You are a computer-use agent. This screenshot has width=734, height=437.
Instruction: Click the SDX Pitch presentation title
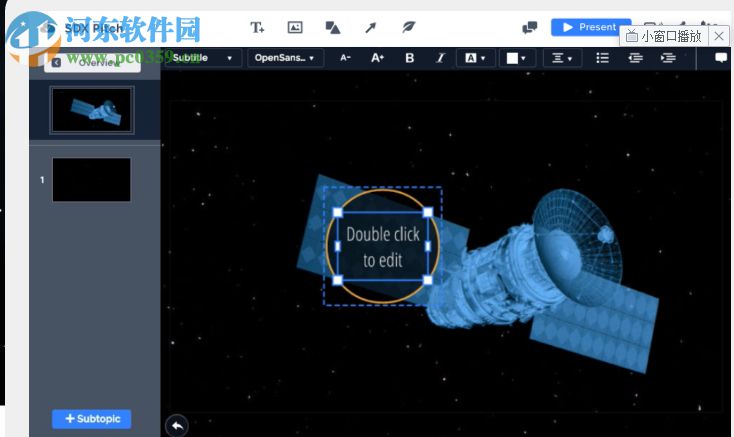[x=93, y=28]
